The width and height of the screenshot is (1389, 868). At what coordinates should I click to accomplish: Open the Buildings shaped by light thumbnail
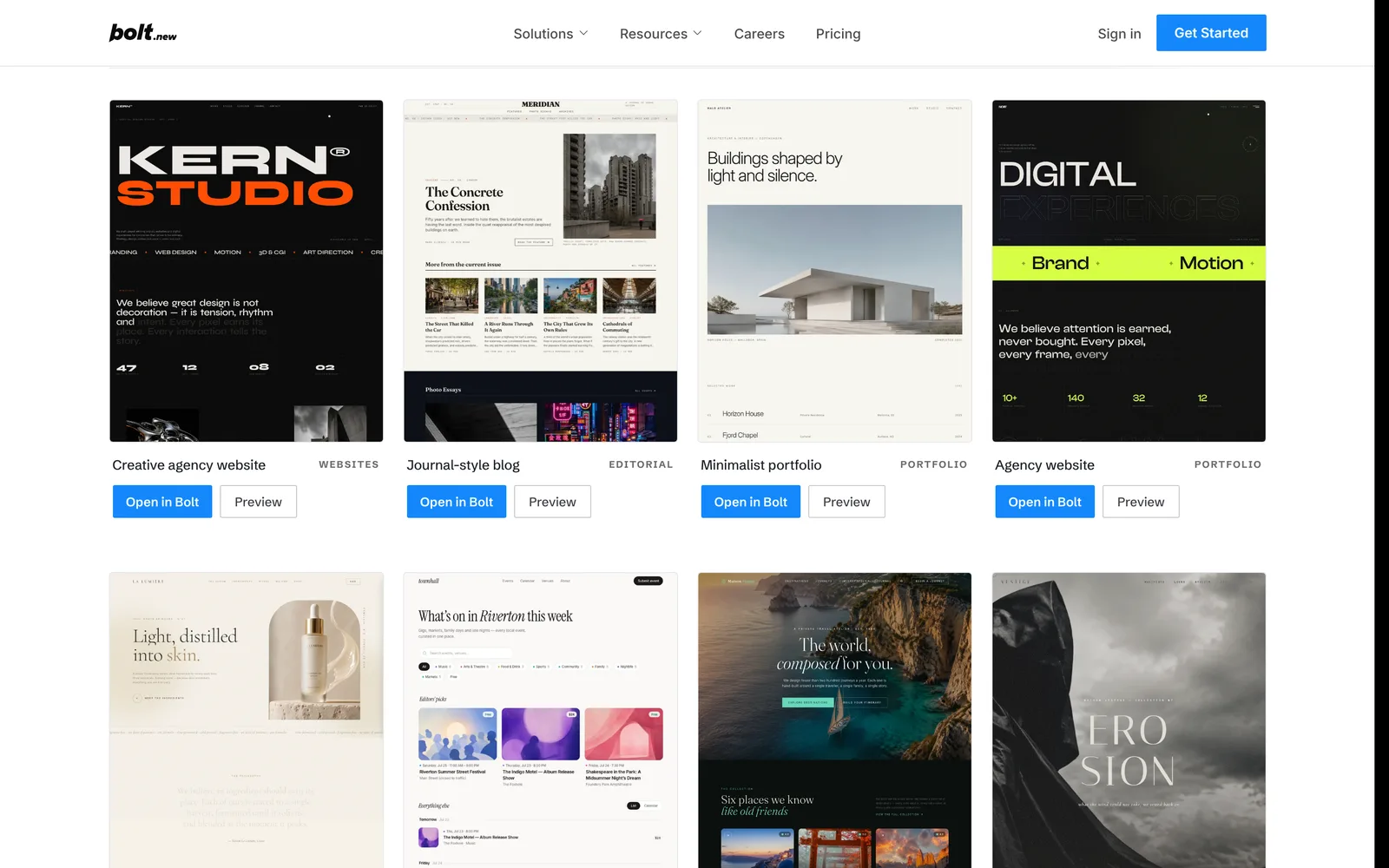[834, 271]
